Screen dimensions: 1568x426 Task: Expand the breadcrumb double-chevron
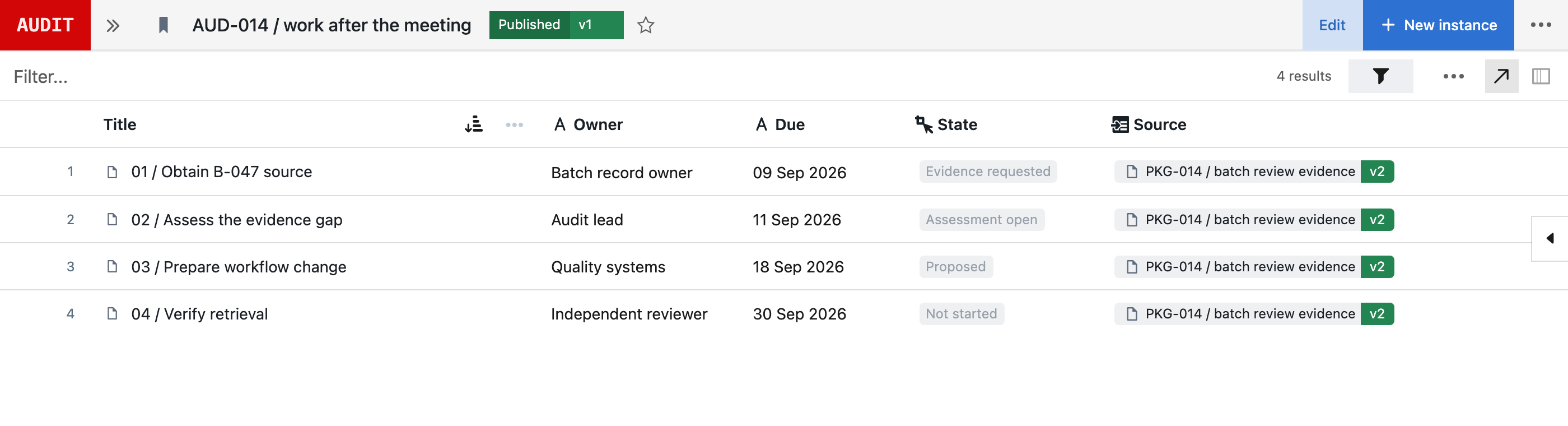click(113, 25)
